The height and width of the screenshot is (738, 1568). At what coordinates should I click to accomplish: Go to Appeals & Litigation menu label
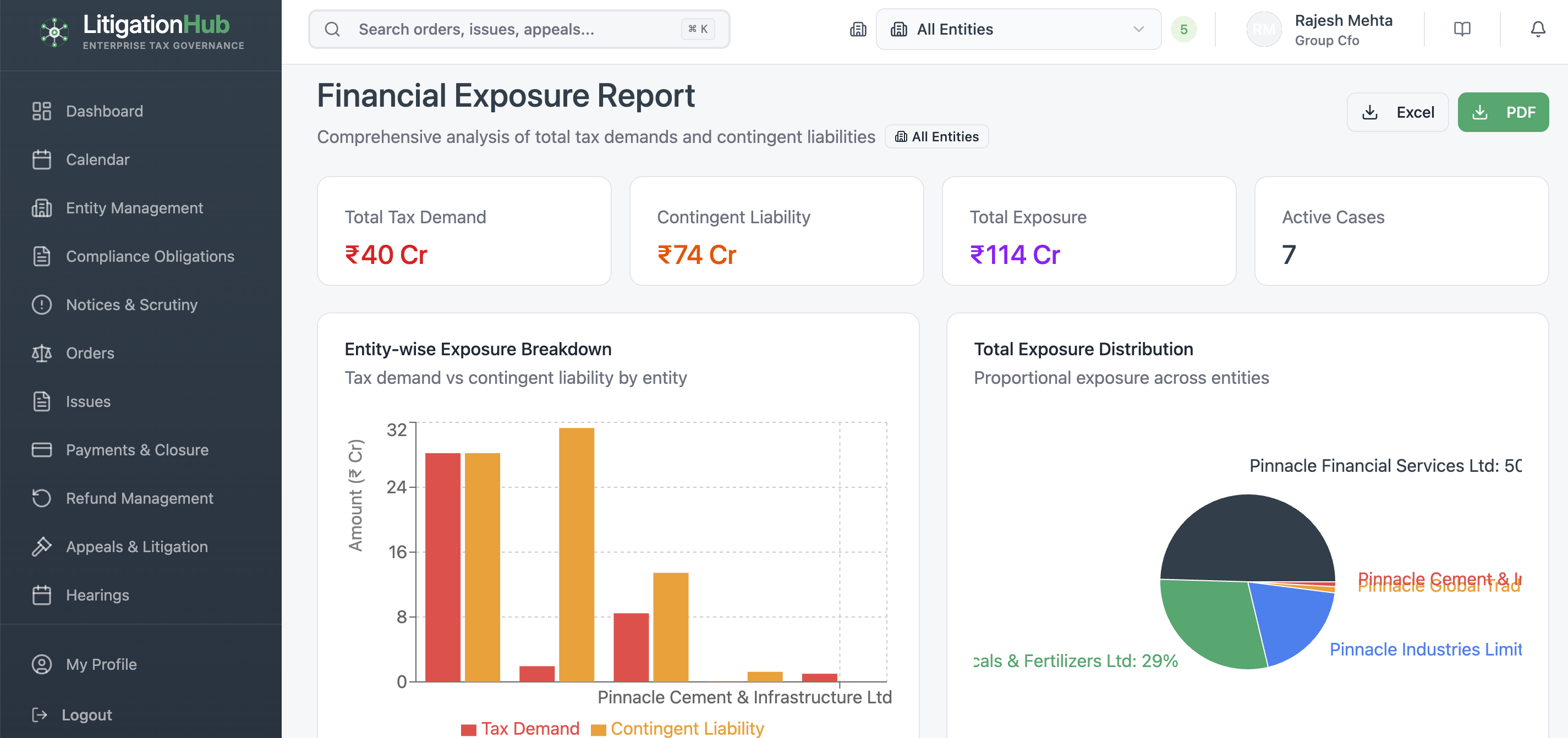(137, 547)
